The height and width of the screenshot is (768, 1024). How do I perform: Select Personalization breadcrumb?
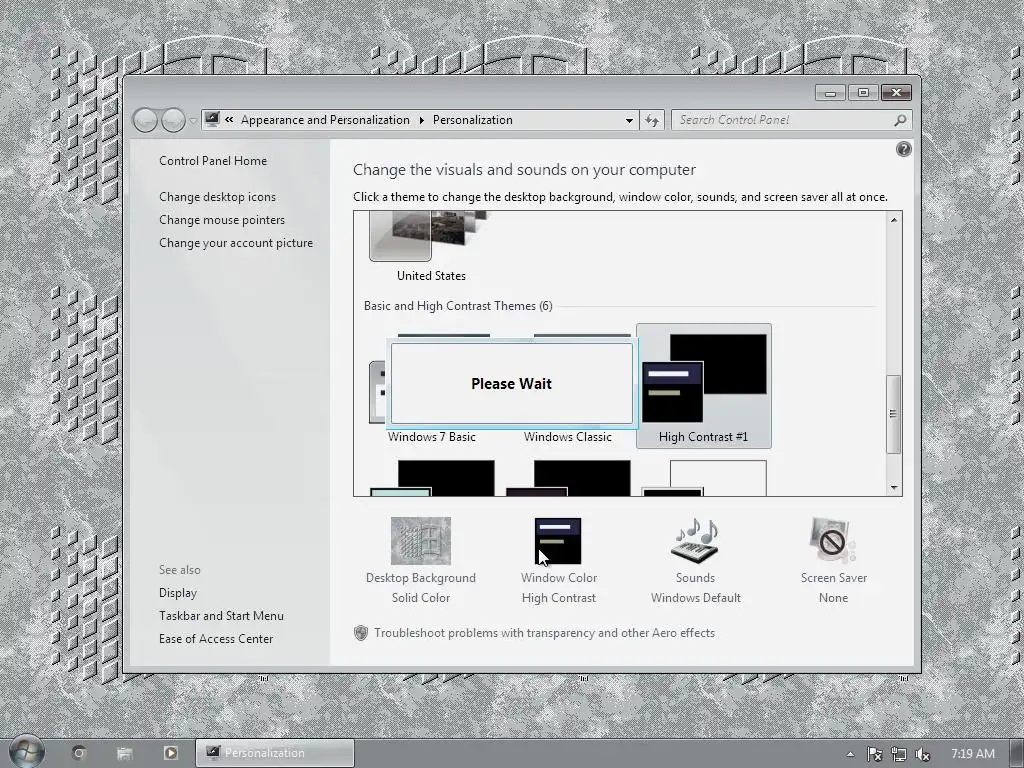click(x=473, y=120)
